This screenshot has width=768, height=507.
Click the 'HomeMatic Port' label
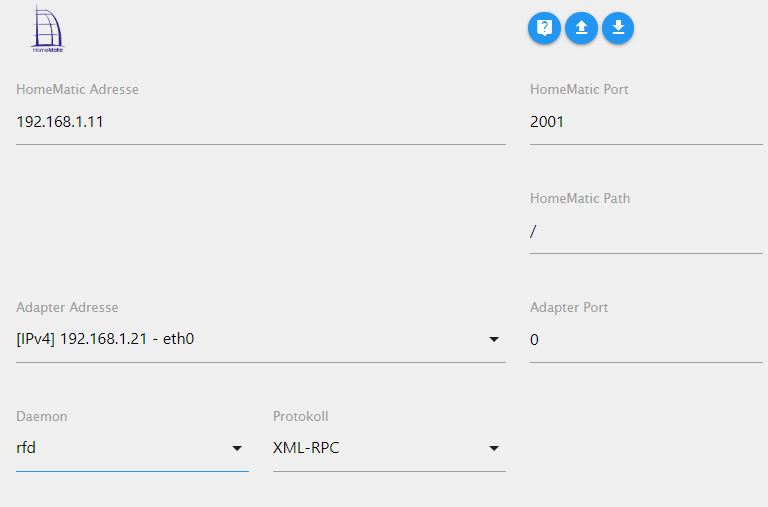point(579,89)
